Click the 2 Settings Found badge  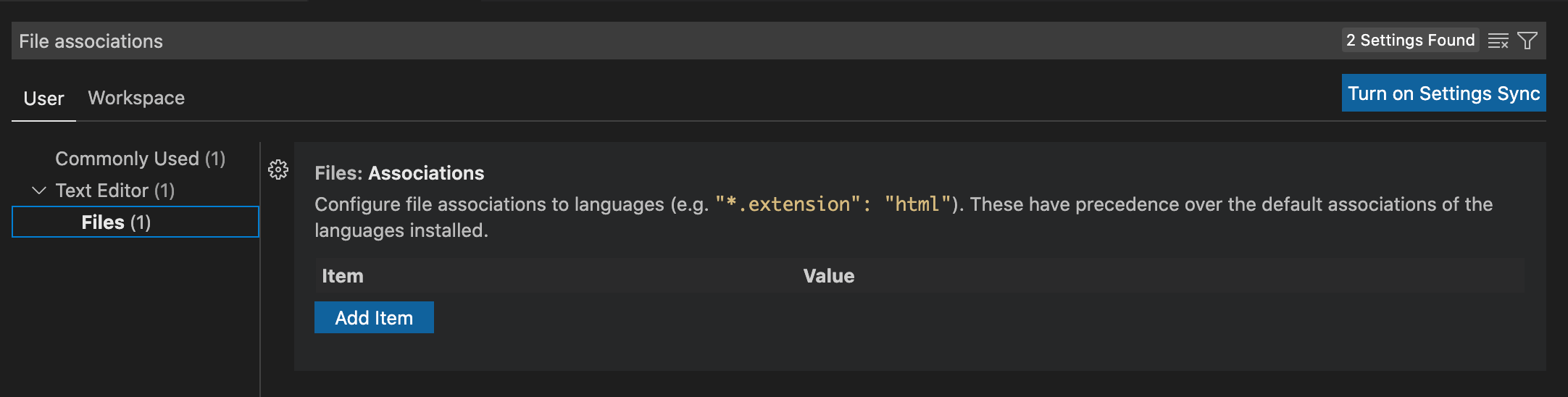(x=1410, y=41)
